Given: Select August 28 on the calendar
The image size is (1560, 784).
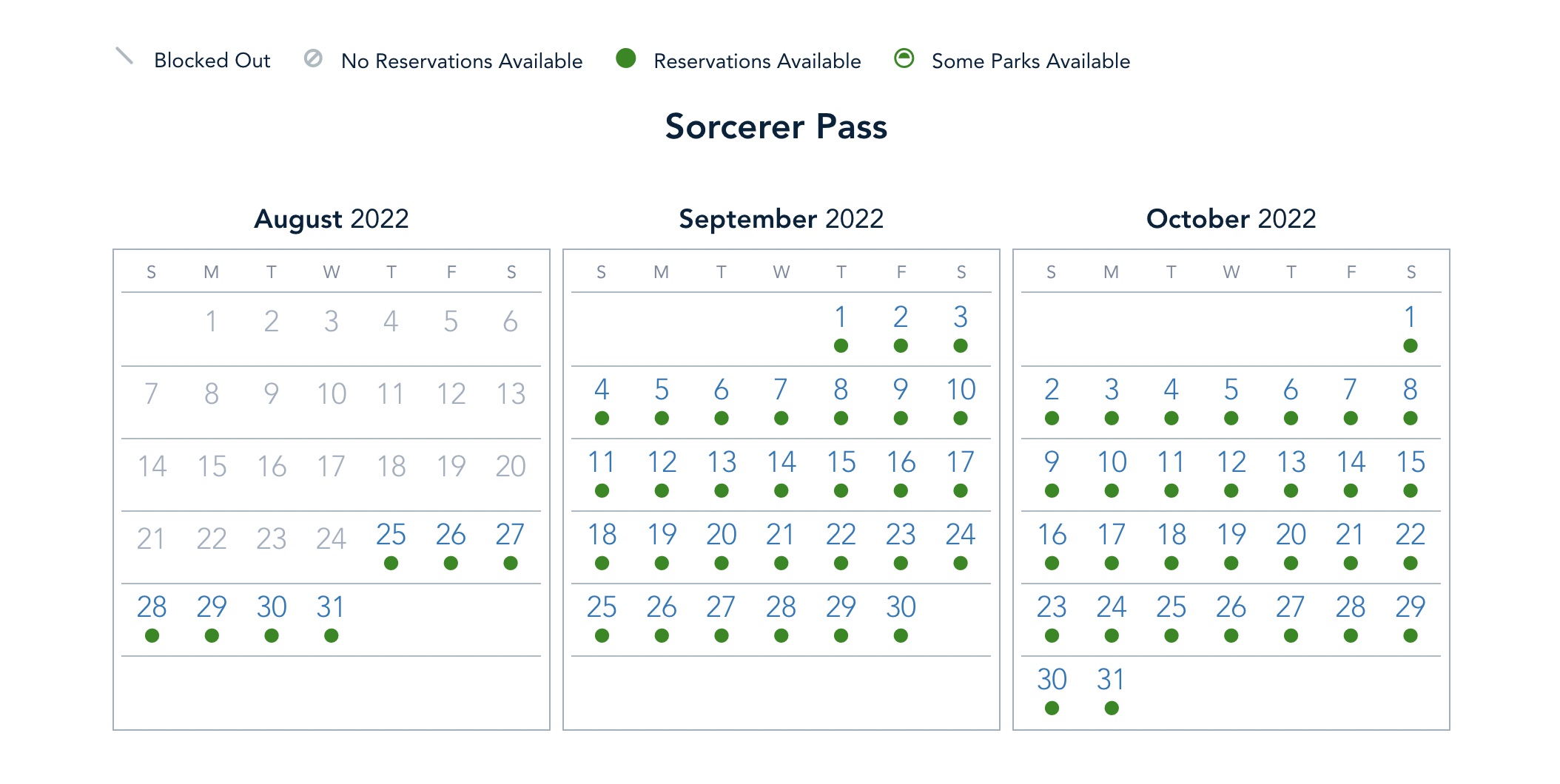Looking at the screenshot, I should 152,607.
